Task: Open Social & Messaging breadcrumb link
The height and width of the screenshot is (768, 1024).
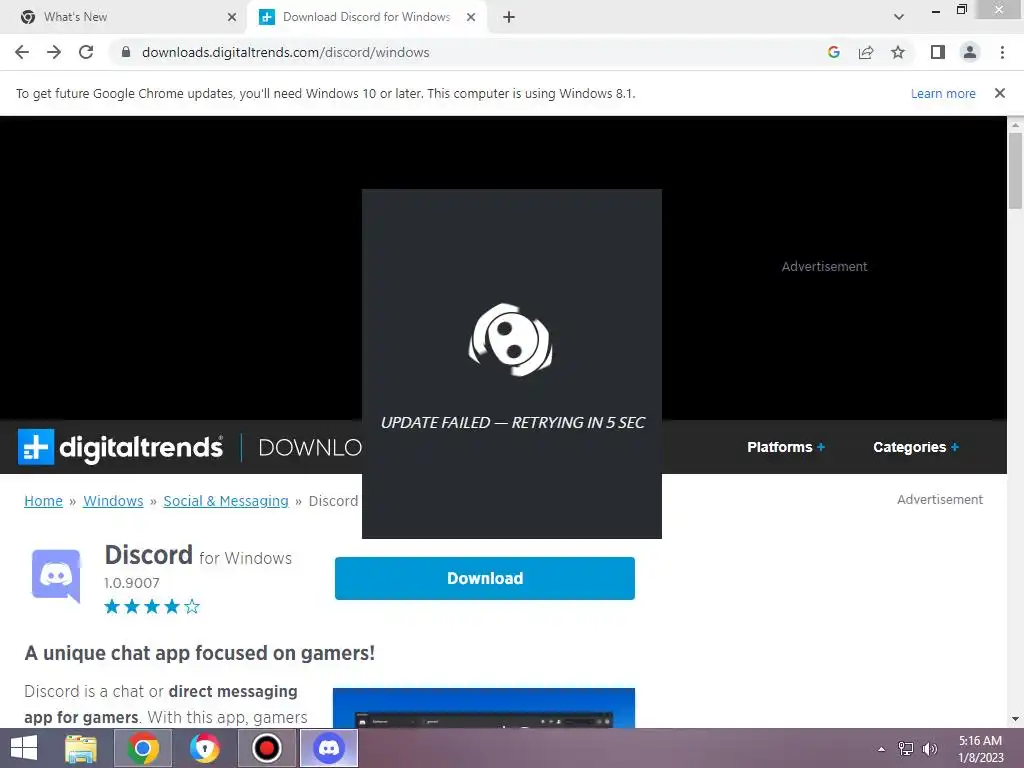Action: [226, 501]
